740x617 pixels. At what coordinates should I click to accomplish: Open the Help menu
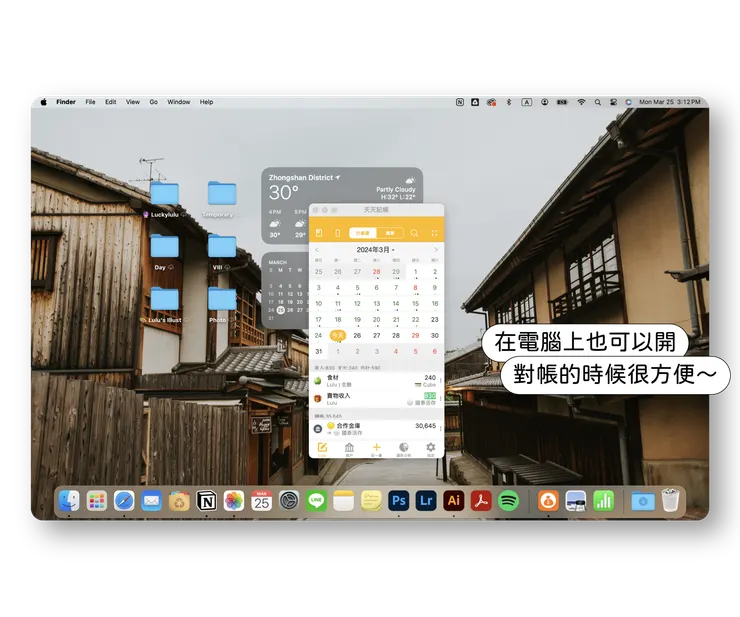206,102
